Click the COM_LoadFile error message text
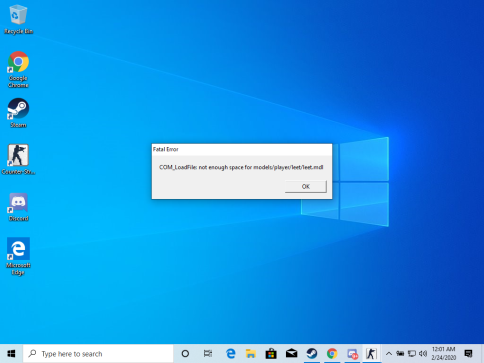The height and width of the screenshot is (363, 484). [x=241, y=167]
